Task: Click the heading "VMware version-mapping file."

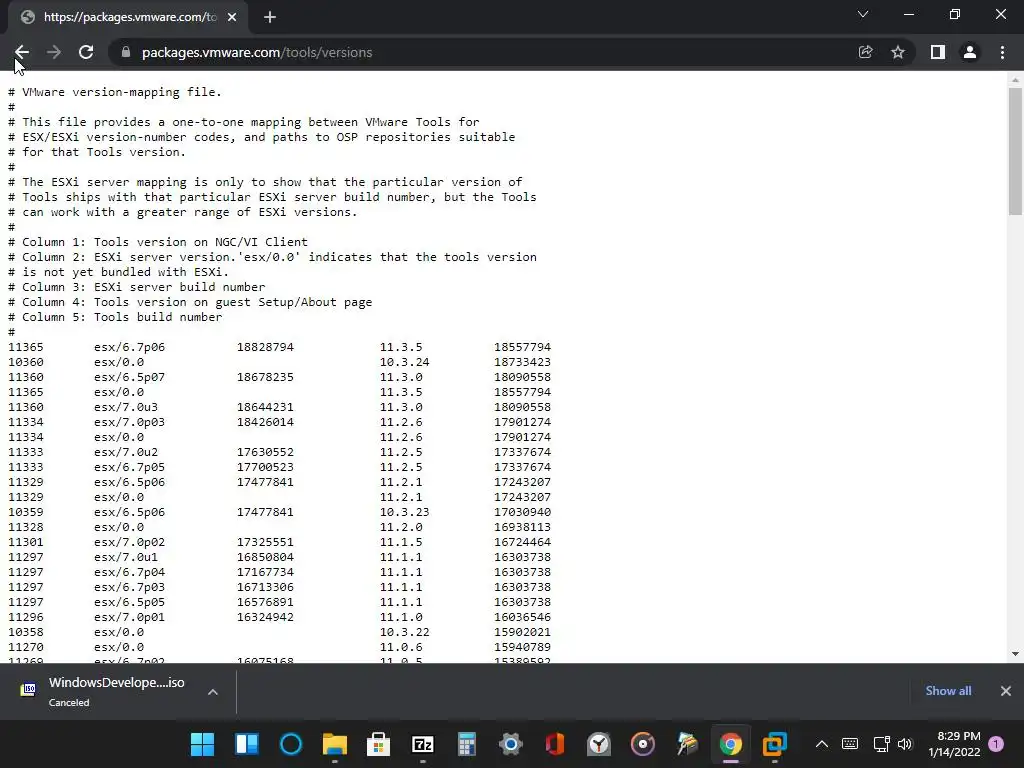Action: [x=122, y=92]
